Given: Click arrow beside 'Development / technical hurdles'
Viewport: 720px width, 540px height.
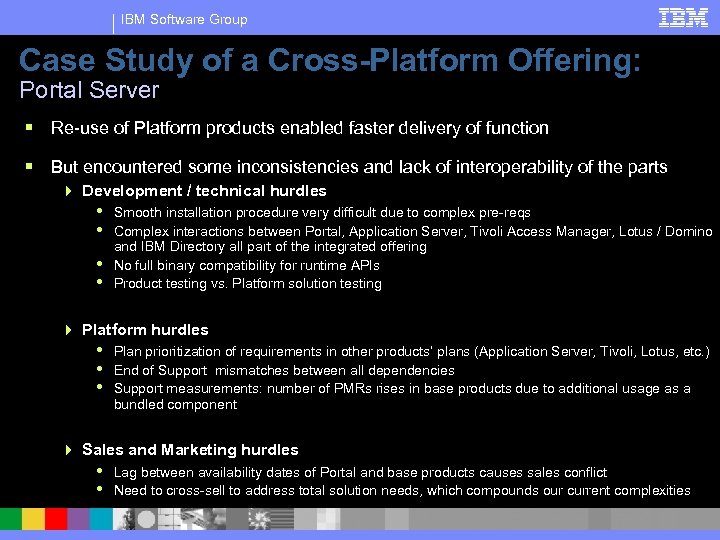Looking at the screenshot, I should [69, 191].
